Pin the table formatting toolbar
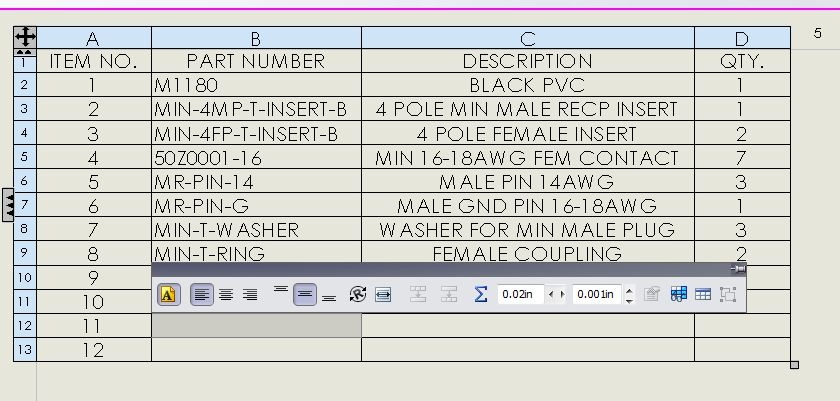 pyautogui.click(x=738, y=269)
